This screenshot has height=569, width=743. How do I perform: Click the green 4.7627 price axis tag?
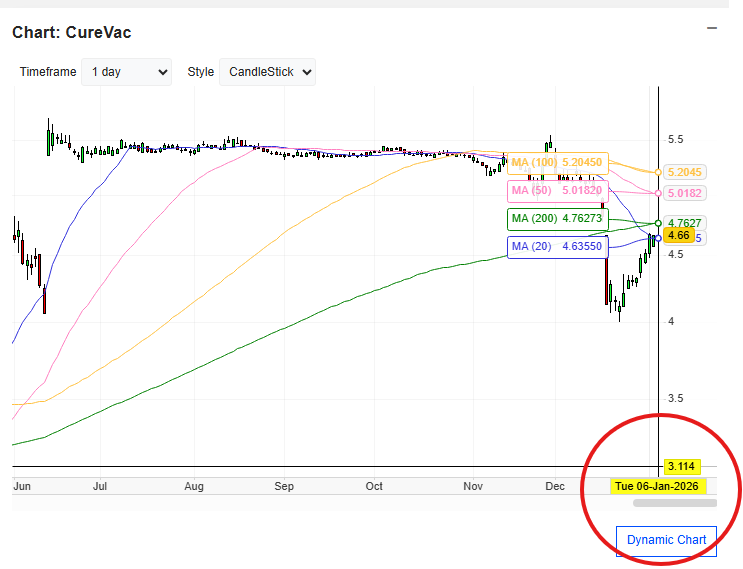(x=685, y=223)
